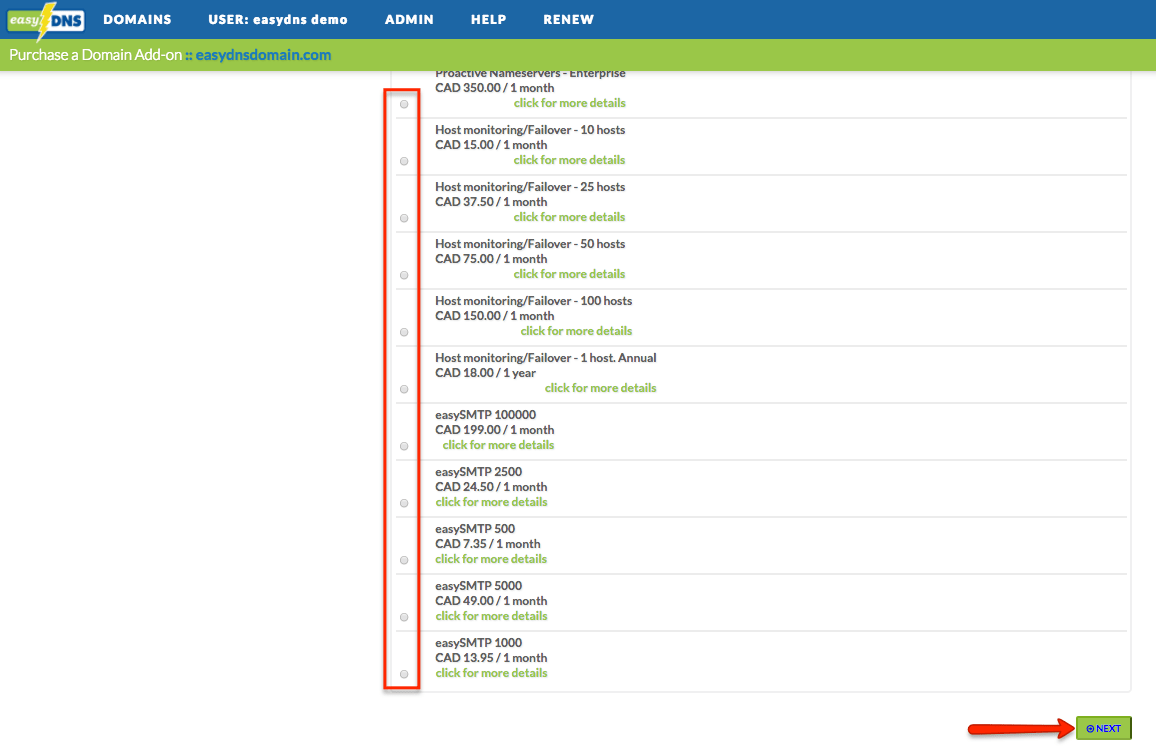Select Proactive Nameservers Enterprise radio button

click(404, 104)
